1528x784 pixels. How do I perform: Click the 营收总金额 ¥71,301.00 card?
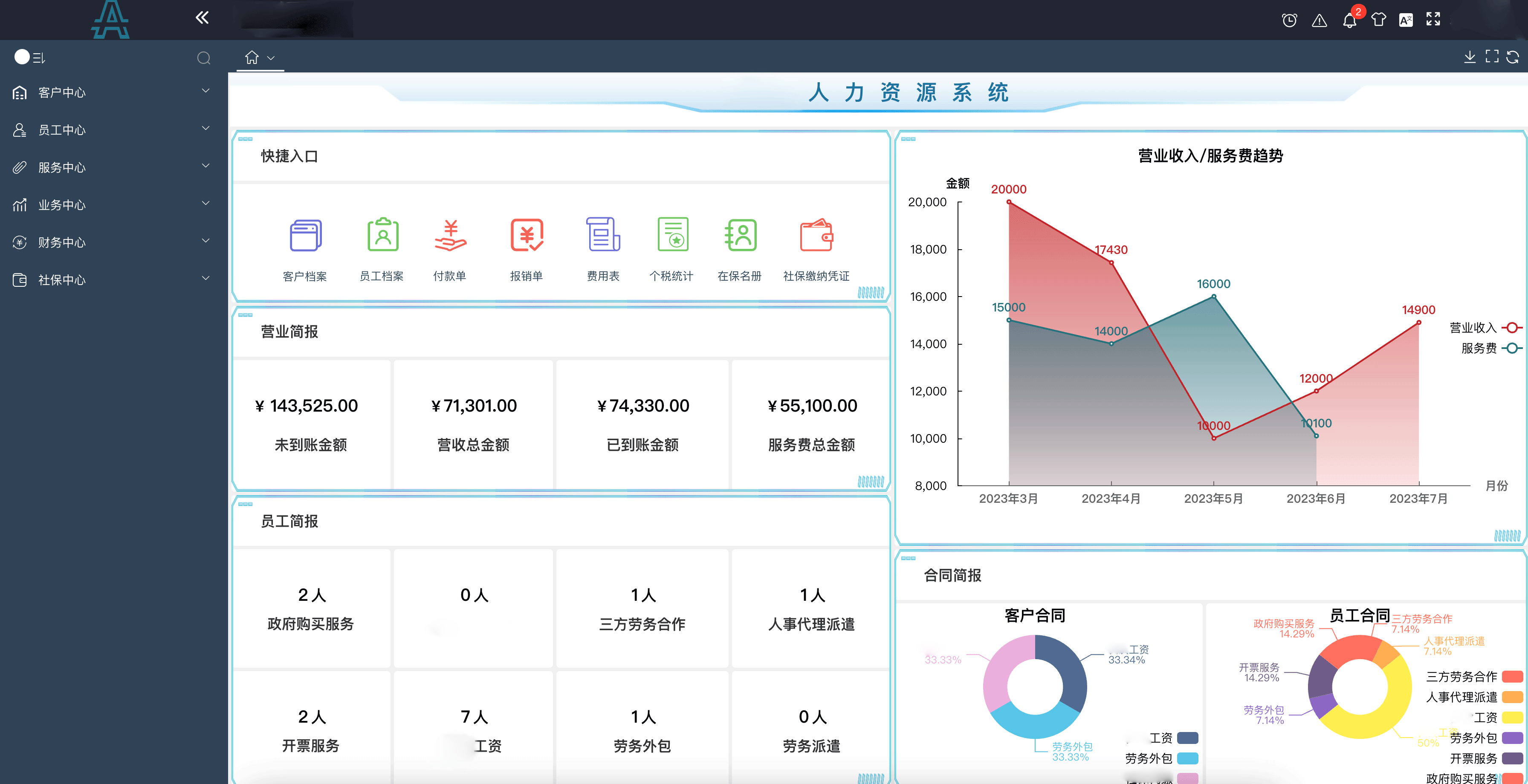tap(473, 424)
